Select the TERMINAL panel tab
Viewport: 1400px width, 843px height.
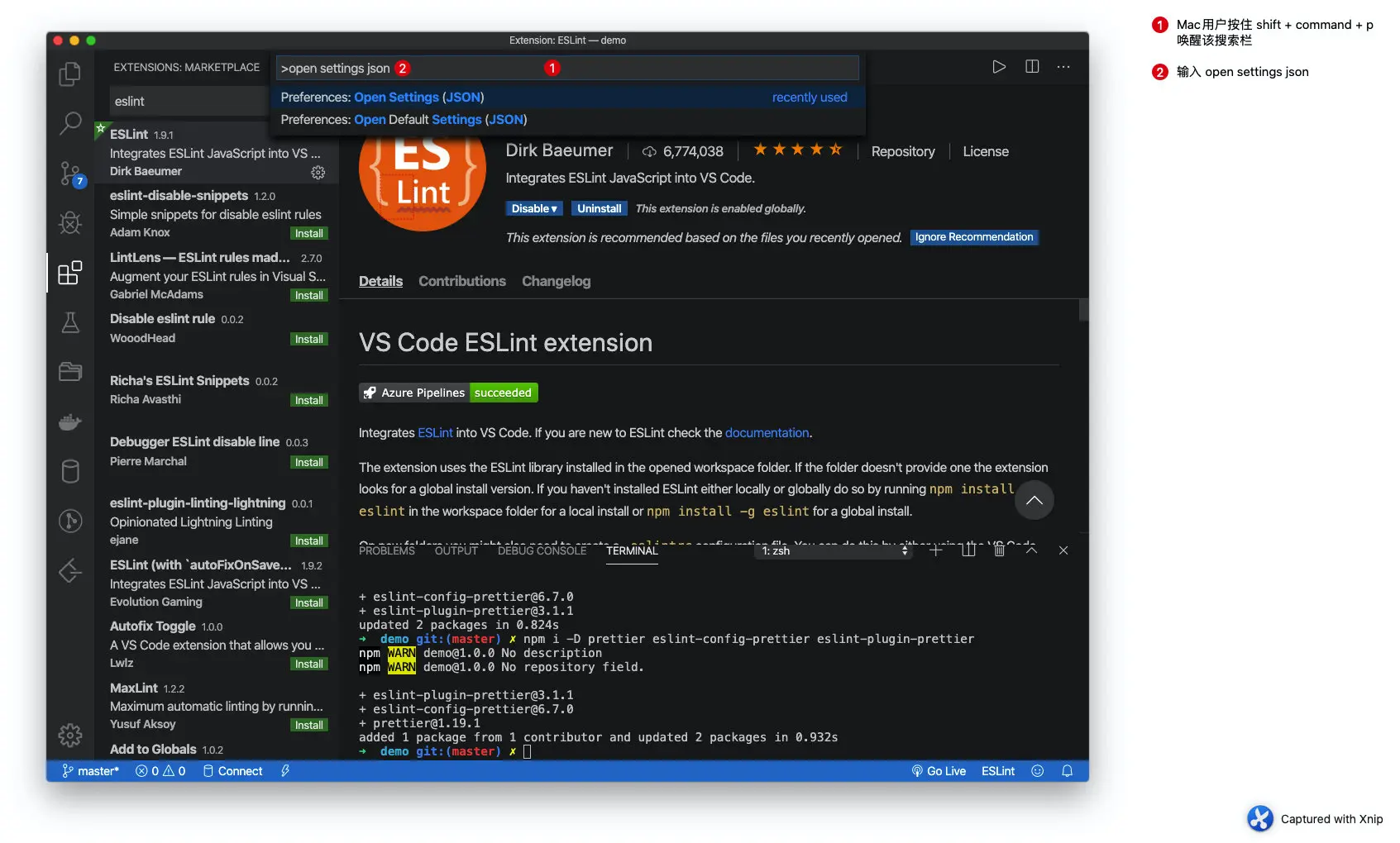tap(632, 550)
